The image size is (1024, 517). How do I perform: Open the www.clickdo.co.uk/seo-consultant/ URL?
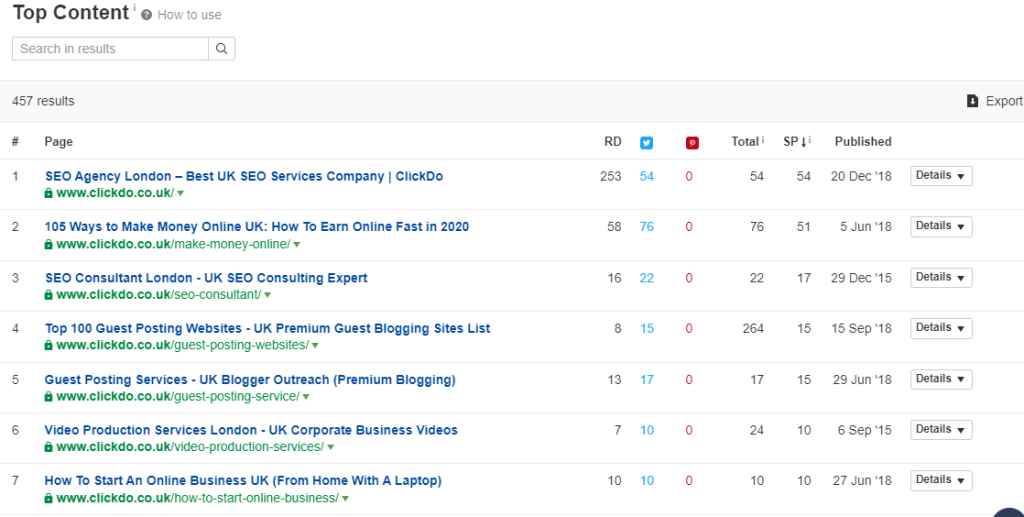(x=159, y=295)
